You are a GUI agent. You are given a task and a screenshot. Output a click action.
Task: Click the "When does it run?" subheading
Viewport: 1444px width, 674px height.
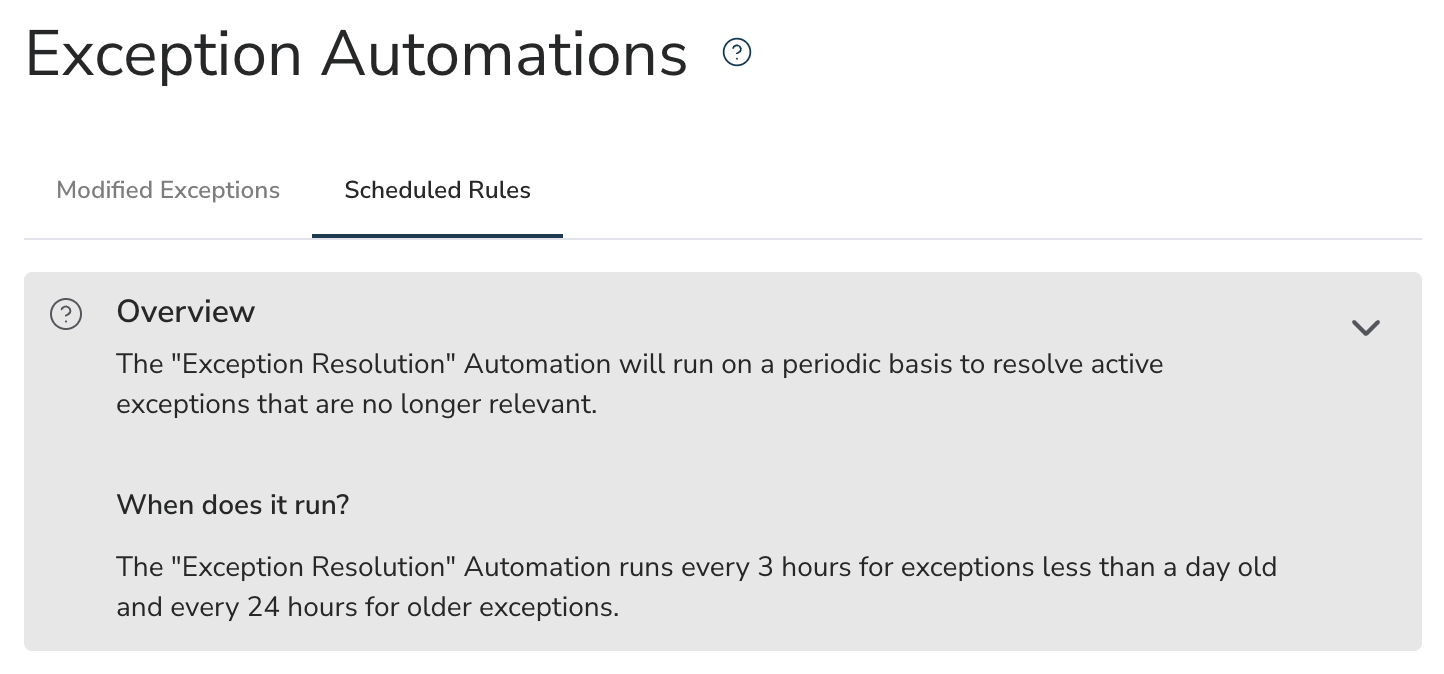click(233, 504)
